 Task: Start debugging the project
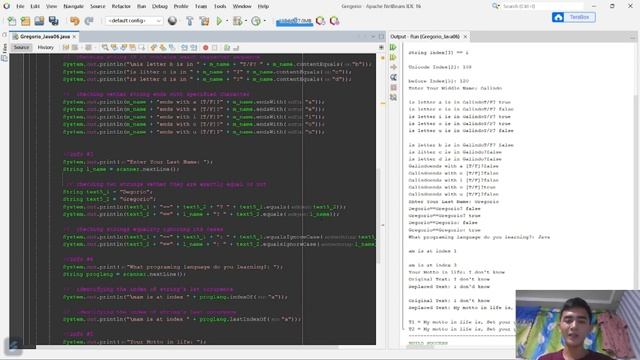pyautogui.click(x=237, y=21)
